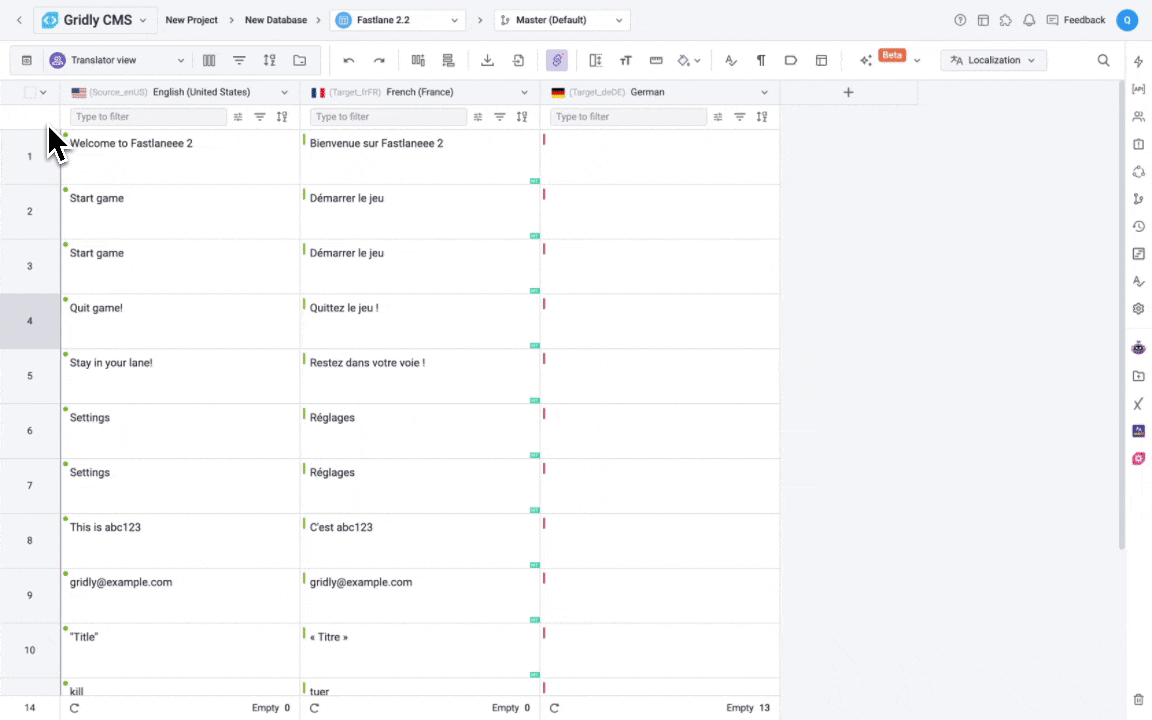Click the French column filter input
This screenshot has width=1152, height=720.
388,117
